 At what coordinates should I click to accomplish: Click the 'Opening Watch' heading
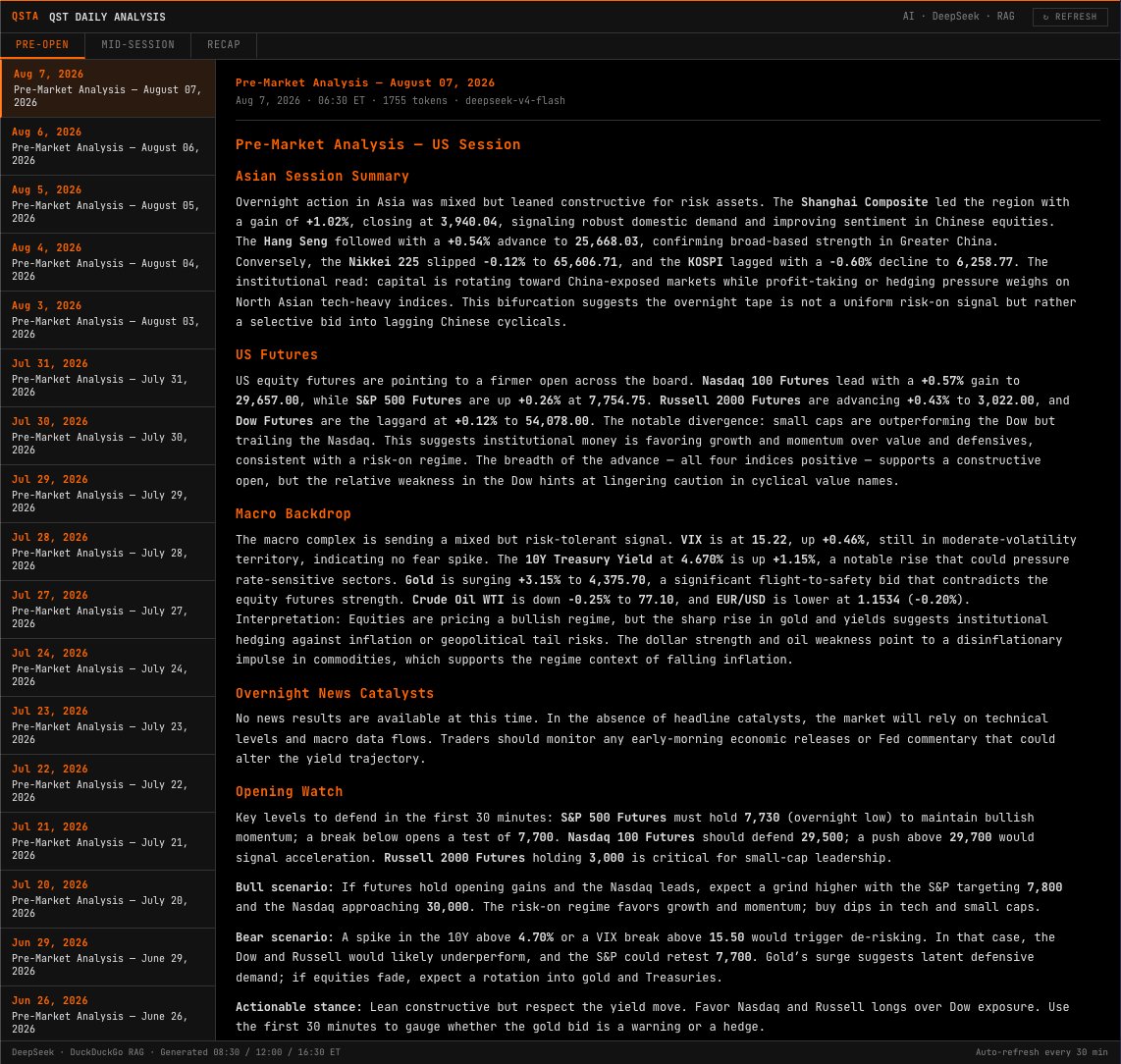click(289, 791)
